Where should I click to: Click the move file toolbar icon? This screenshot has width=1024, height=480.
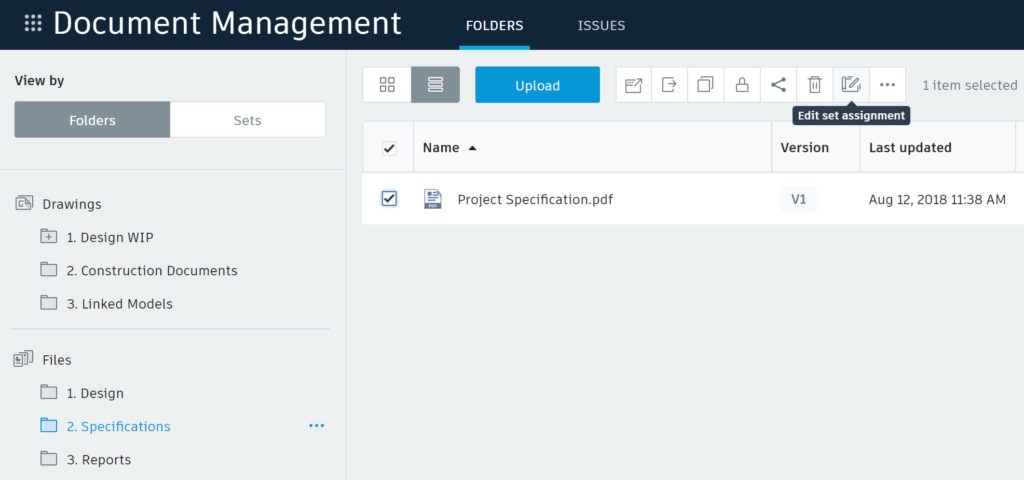coord(669,85)
